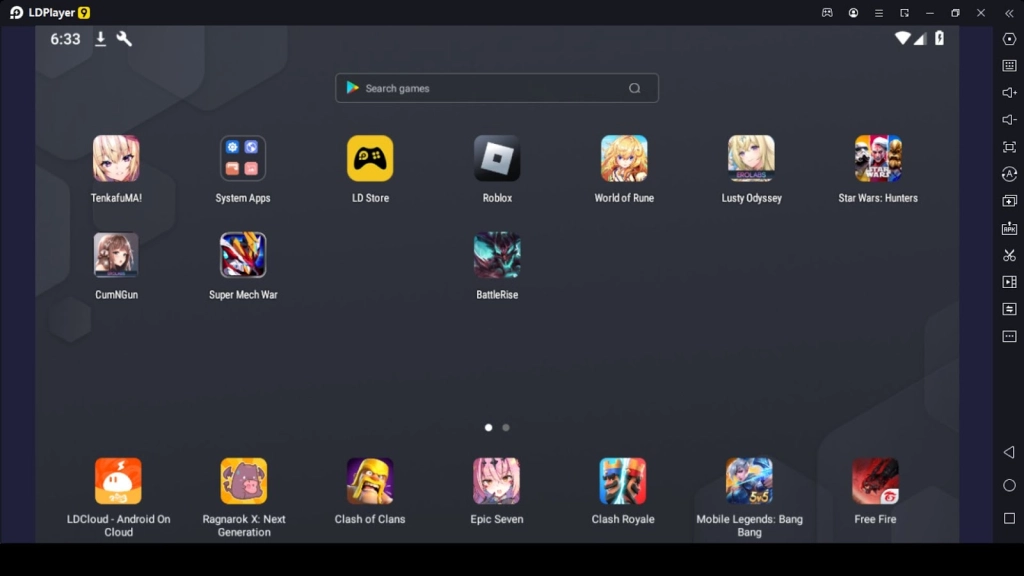Decrease volume with sidebar speaker minus

click(1010, 120)
